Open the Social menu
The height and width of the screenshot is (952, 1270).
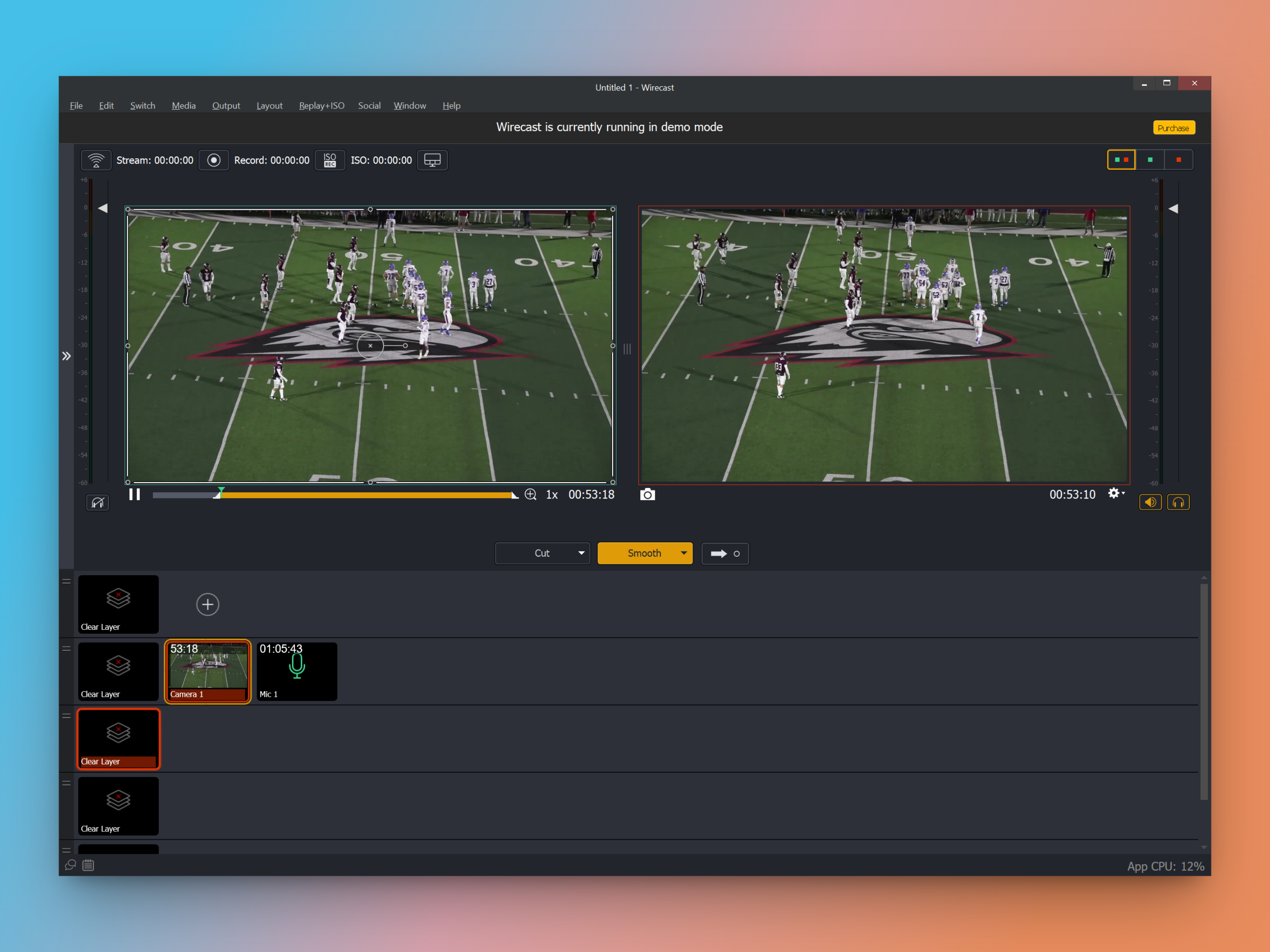point(369,106)
